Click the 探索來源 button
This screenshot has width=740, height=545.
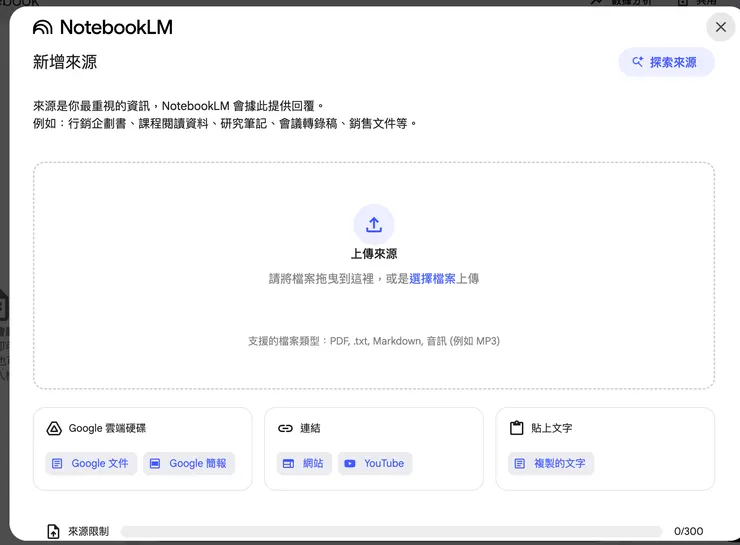pos(666,62)
